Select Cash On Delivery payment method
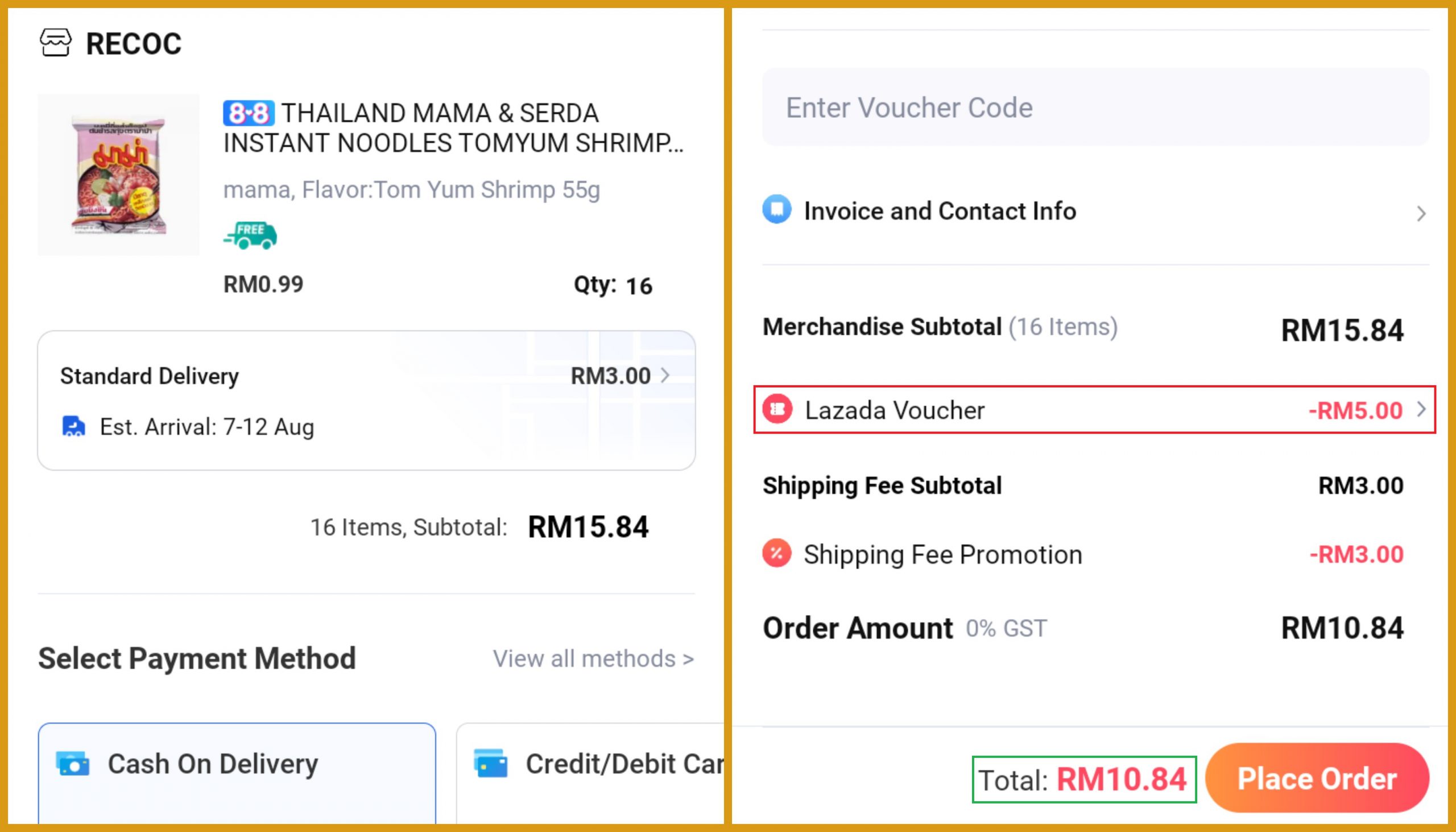The height and width of the screenshot is (832, 1456). [237, 772]
